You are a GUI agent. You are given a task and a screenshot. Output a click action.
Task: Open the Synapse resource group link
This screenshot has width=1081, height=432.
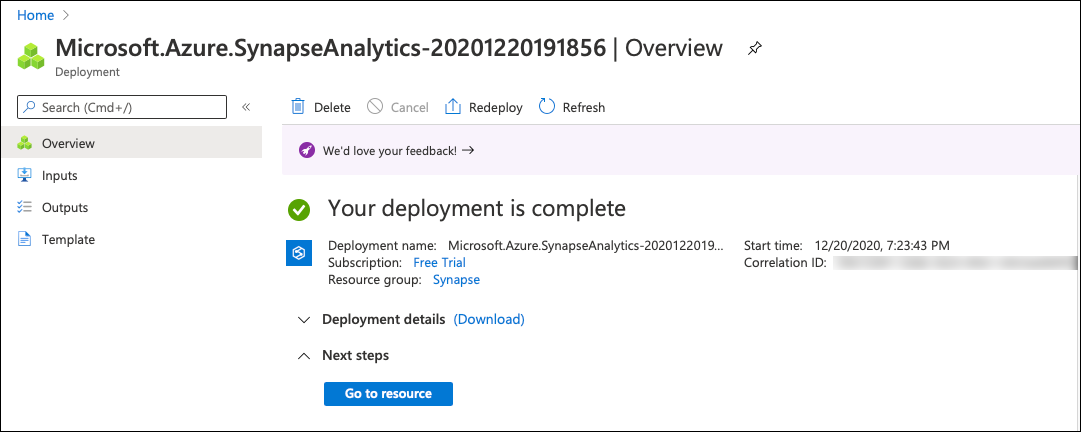pyautogui.click(x=456, y=280)
